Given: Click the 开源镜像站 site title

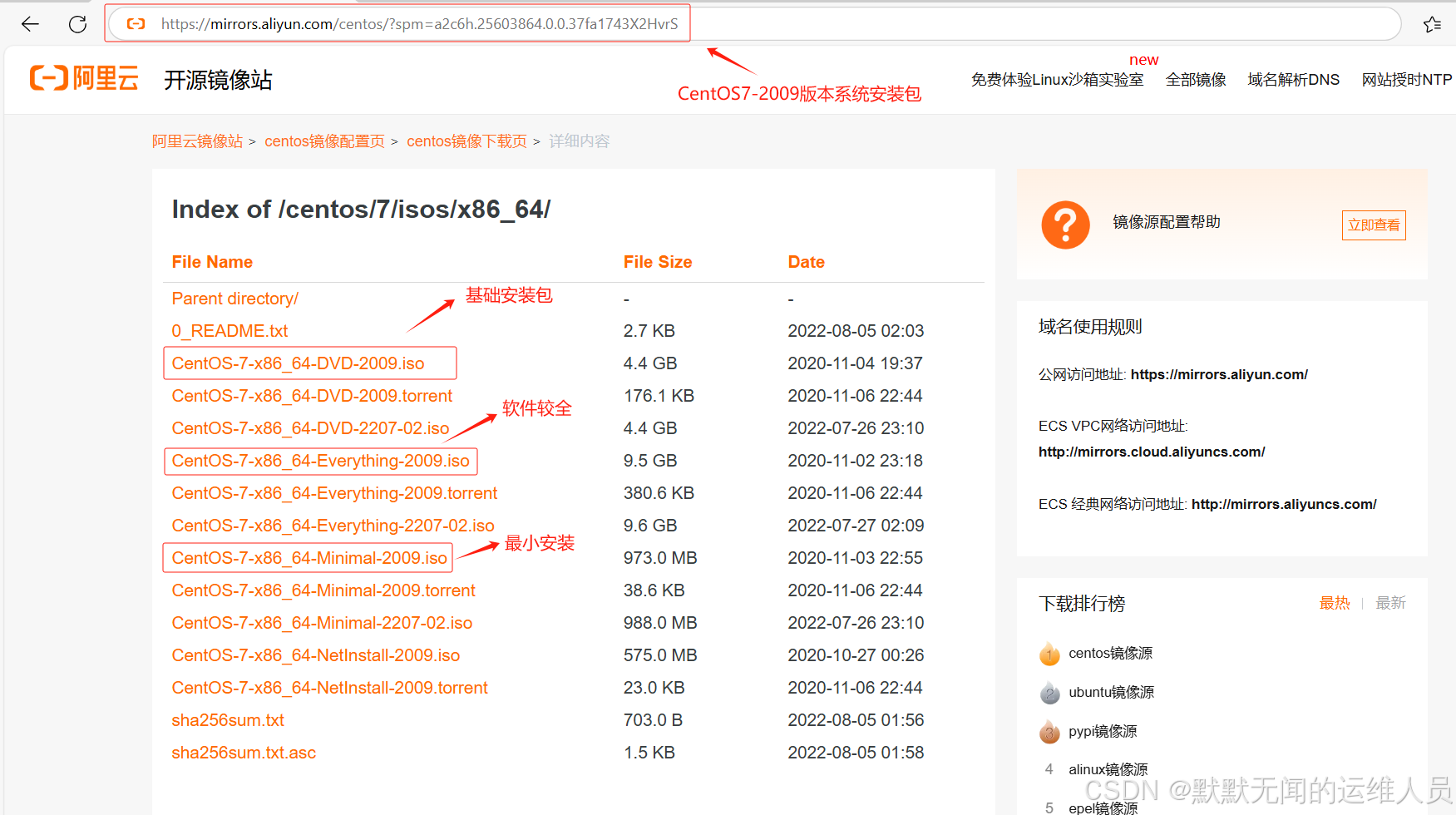Looking at the screenshot, I should (x=218, y=80).
